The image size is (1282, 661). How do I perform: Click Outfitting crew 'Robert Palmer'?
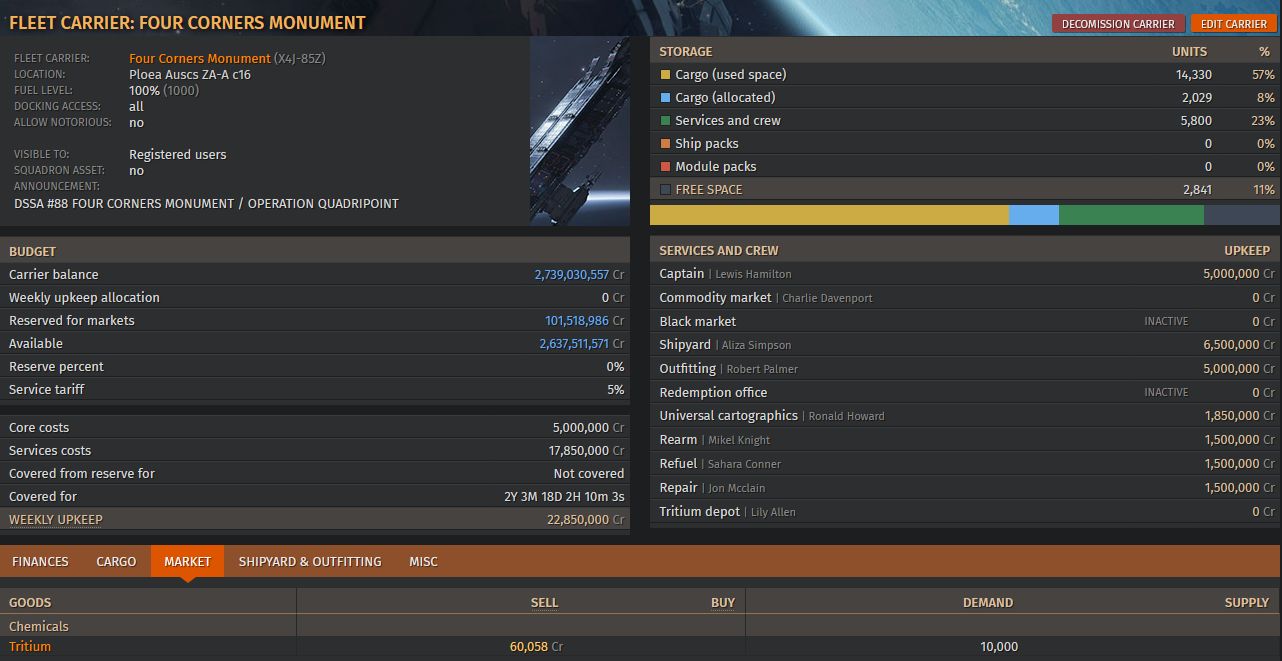760,369
